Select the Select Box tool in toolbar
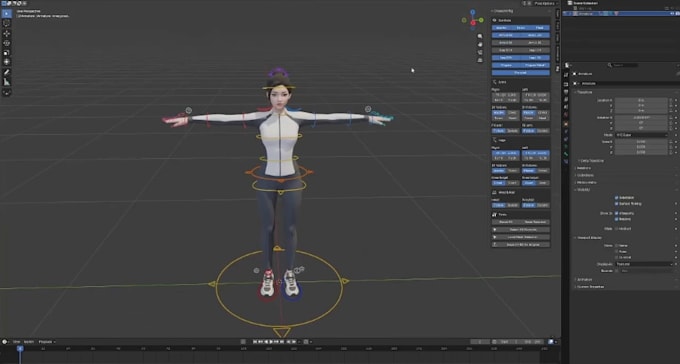Image resolution: width=680 pixels, height=364 pixels. (x=7, y=13)
